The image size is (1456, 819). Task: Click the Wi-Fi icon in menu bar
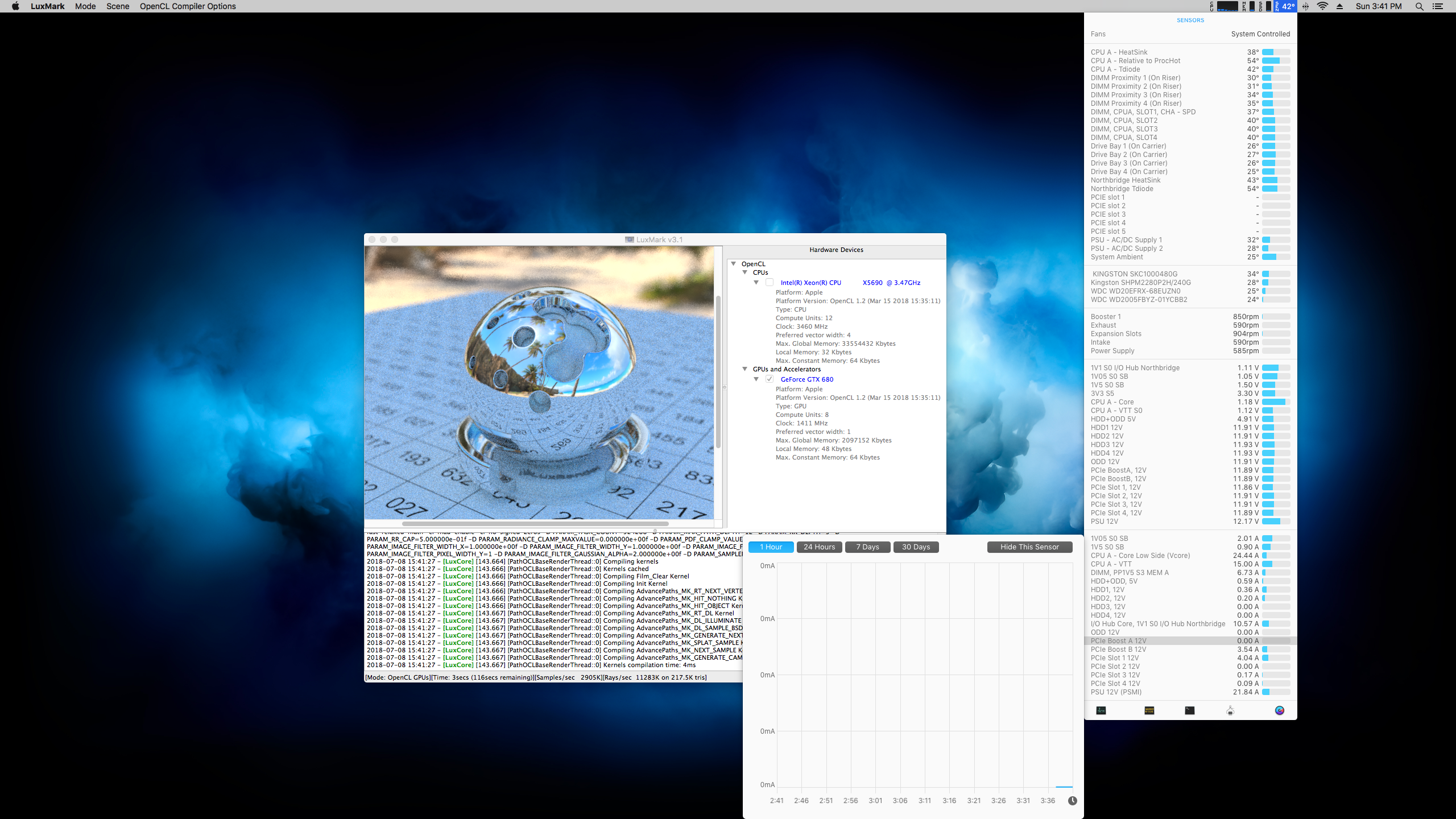point(1322,6)
